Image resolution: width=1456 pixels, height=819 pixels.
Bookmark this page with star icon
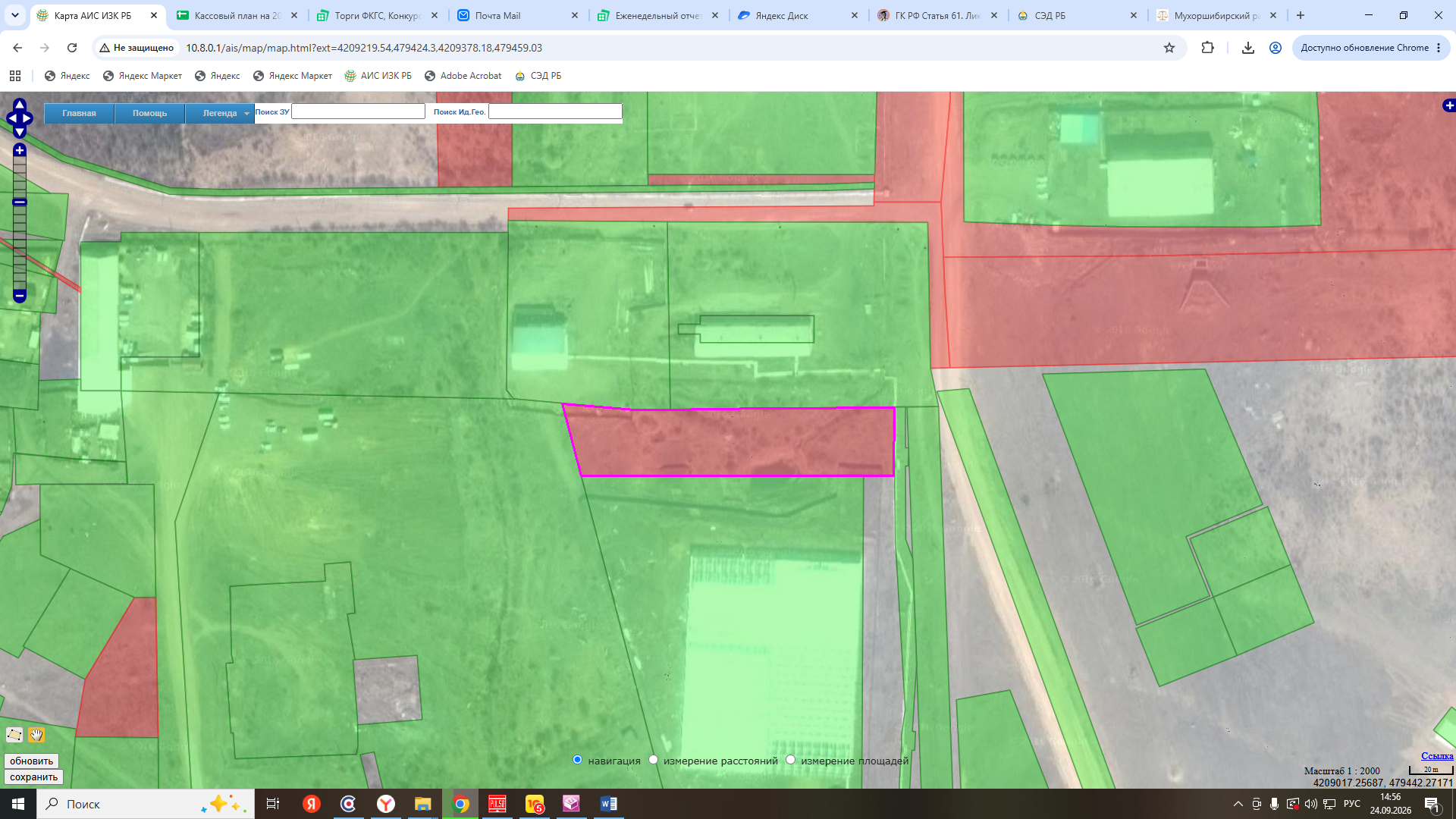(1169, 48)
